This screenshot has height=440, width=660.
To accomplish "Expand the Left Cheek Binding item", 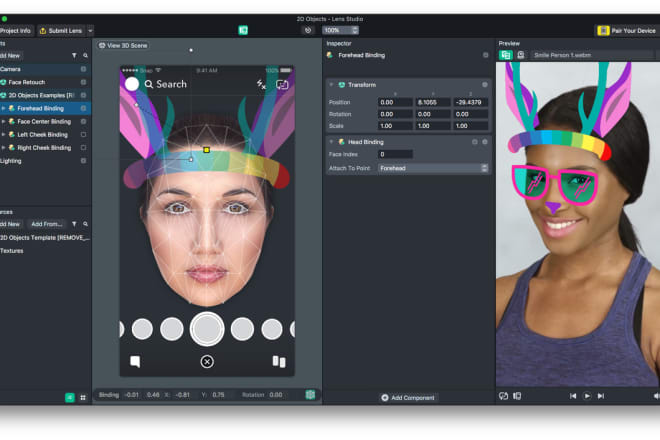I will point(3,134).
